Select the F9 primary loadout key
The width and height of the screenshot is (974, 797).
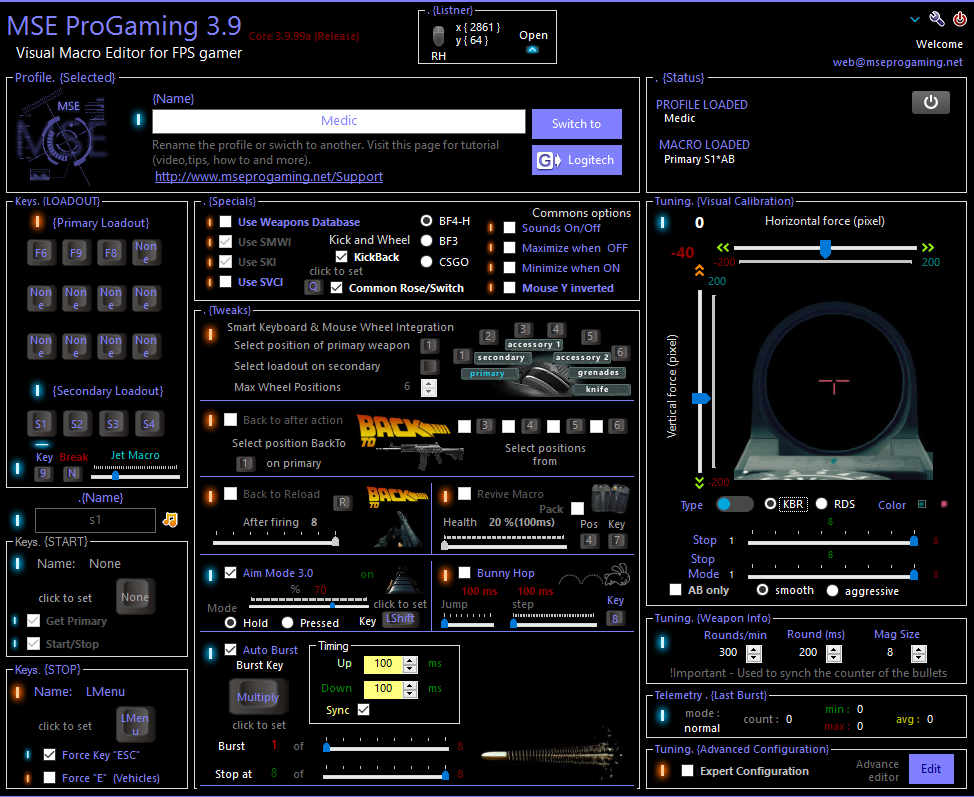point(76,253)
